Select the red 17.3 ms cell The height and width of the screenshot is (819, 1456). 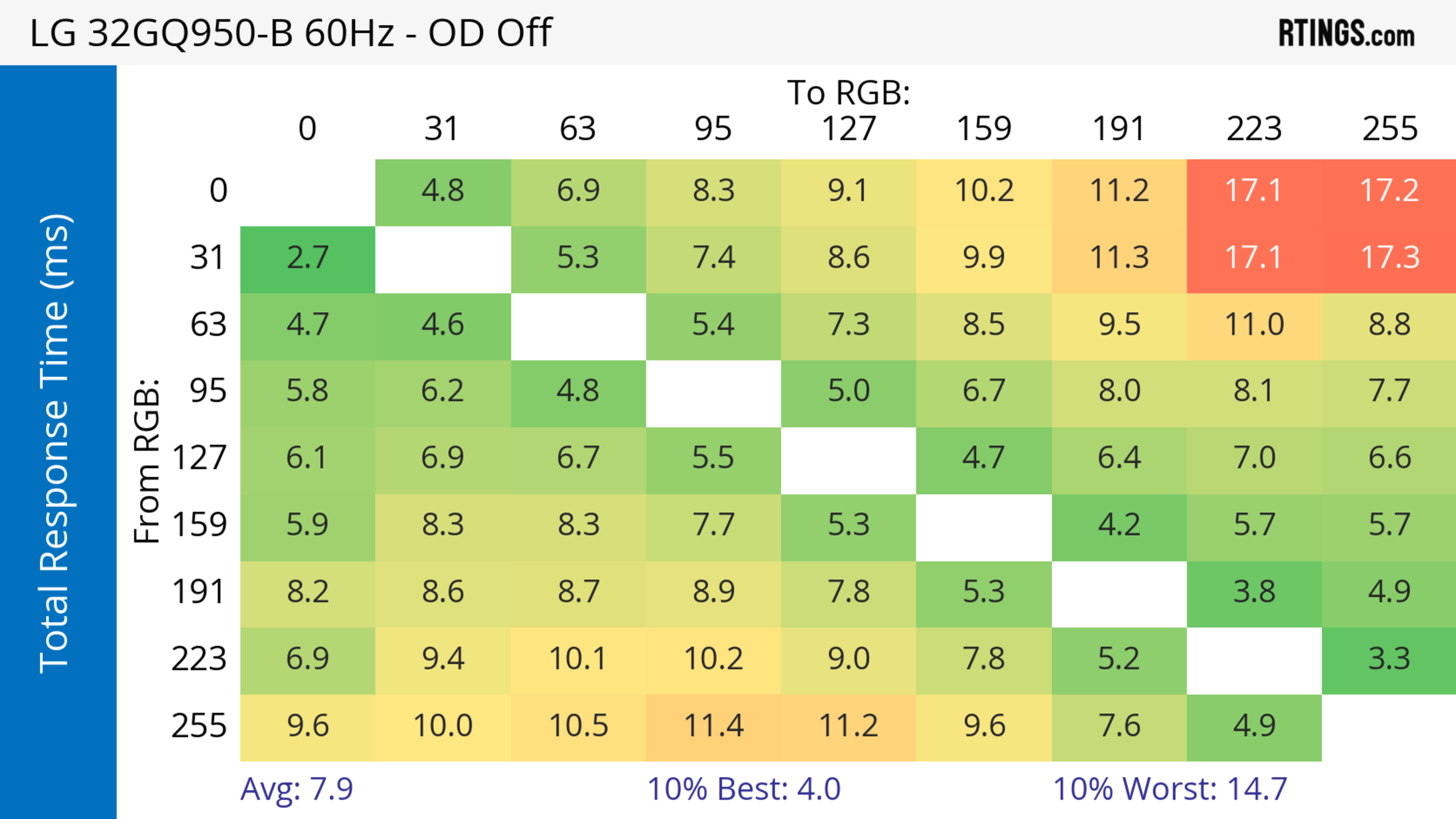pos(1389,258)
